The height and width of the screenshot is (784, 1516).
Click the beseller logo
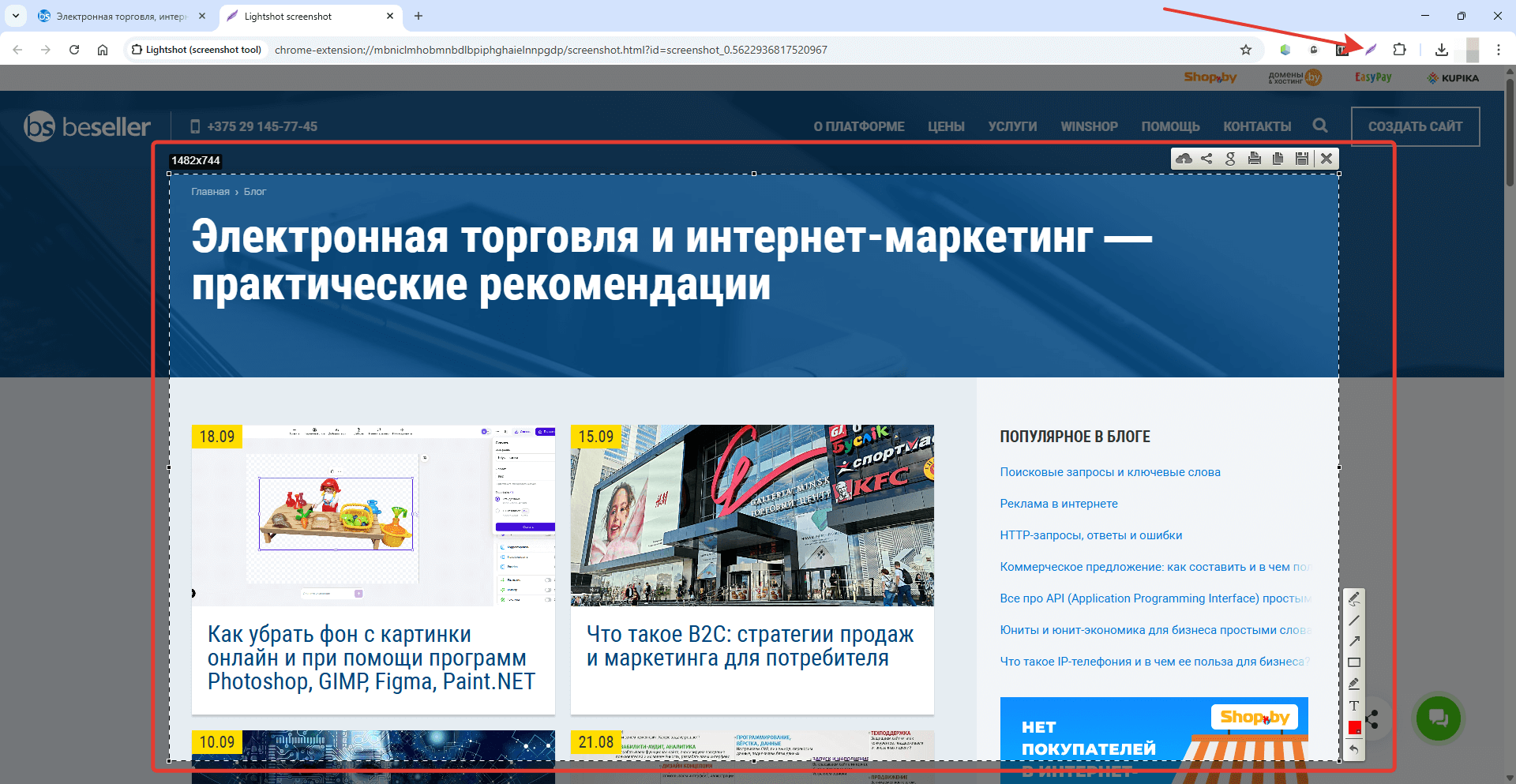(87, 126)
